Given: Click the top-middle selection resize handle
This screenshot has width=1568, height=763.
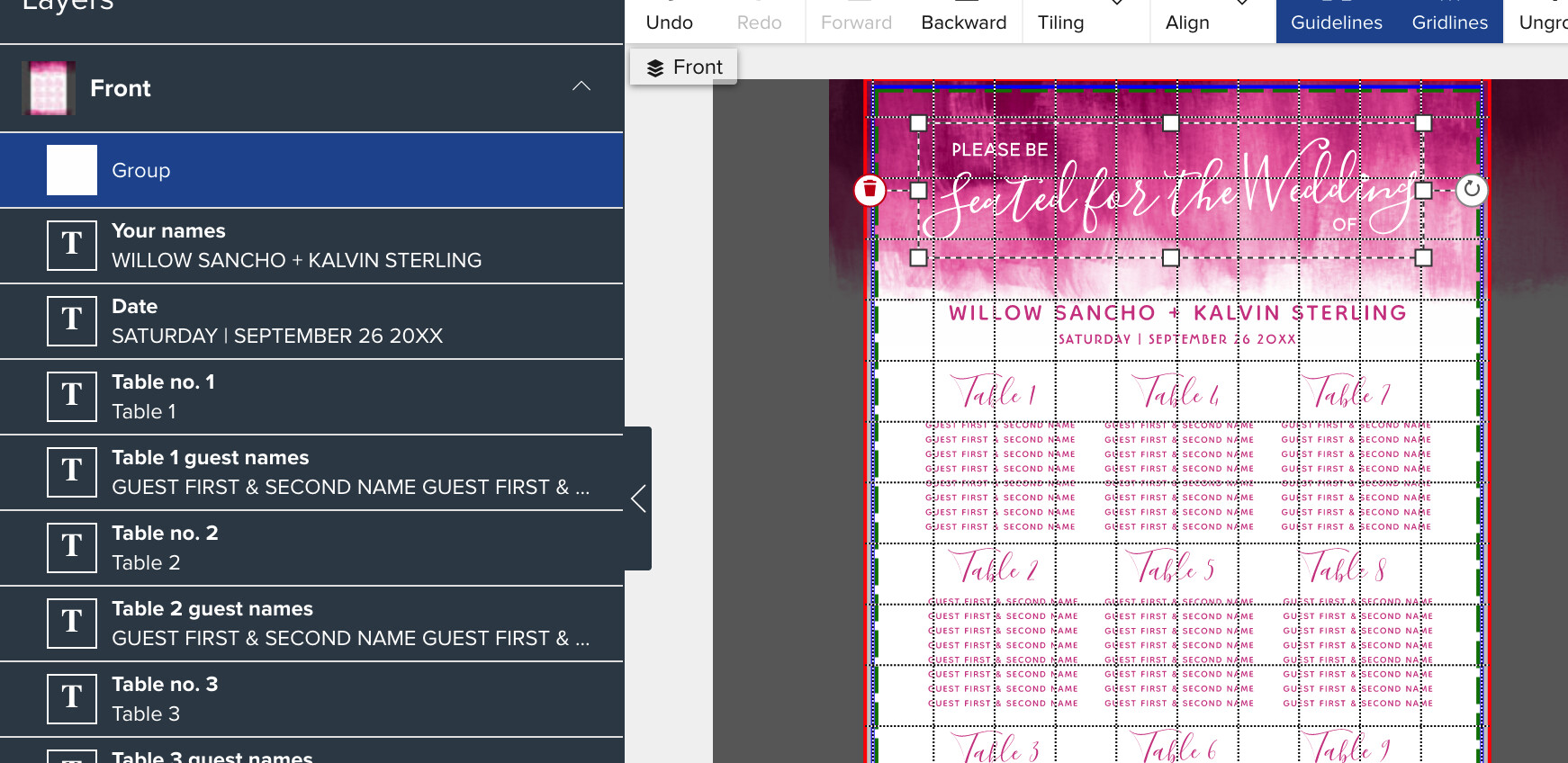Looking at the screenshot, I should coord(1171,122).
